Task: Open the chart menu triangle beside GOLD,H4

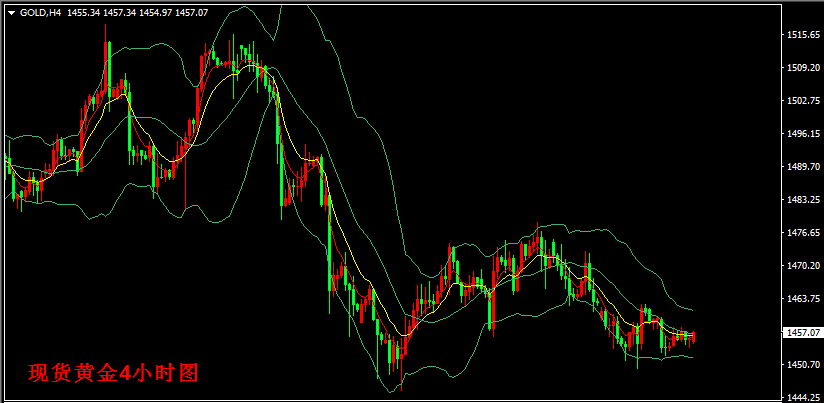Action: 12,13
